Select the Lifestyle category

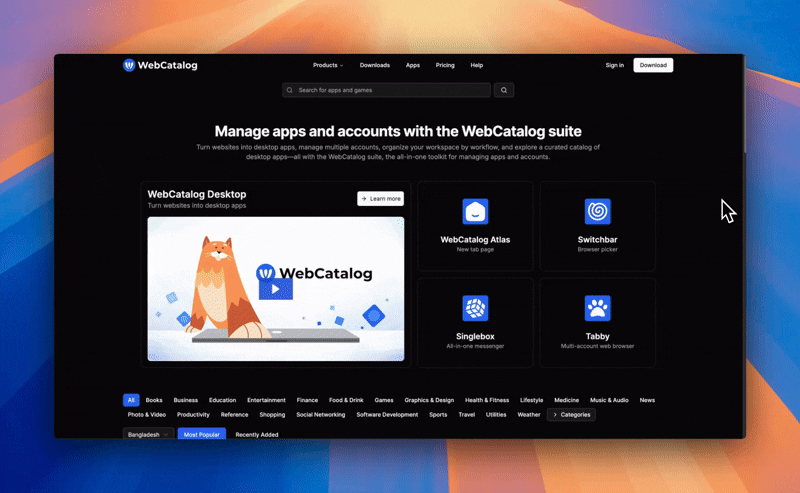[531, 400]
